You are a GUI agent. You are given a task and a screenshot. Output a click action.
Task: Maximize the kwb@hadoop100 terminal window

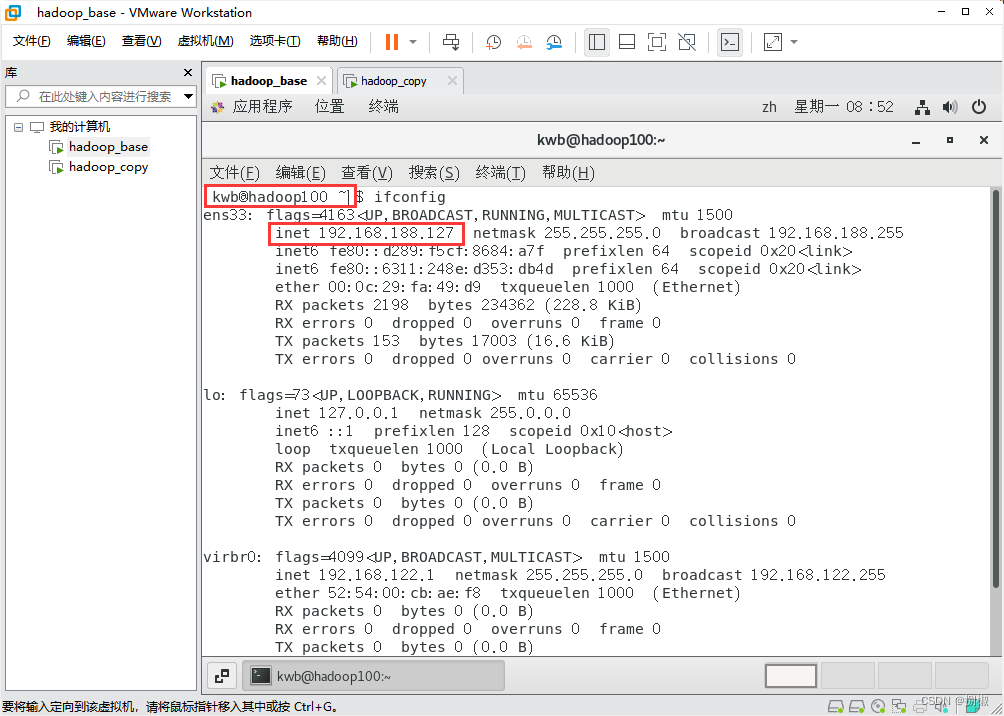(950, 140)
